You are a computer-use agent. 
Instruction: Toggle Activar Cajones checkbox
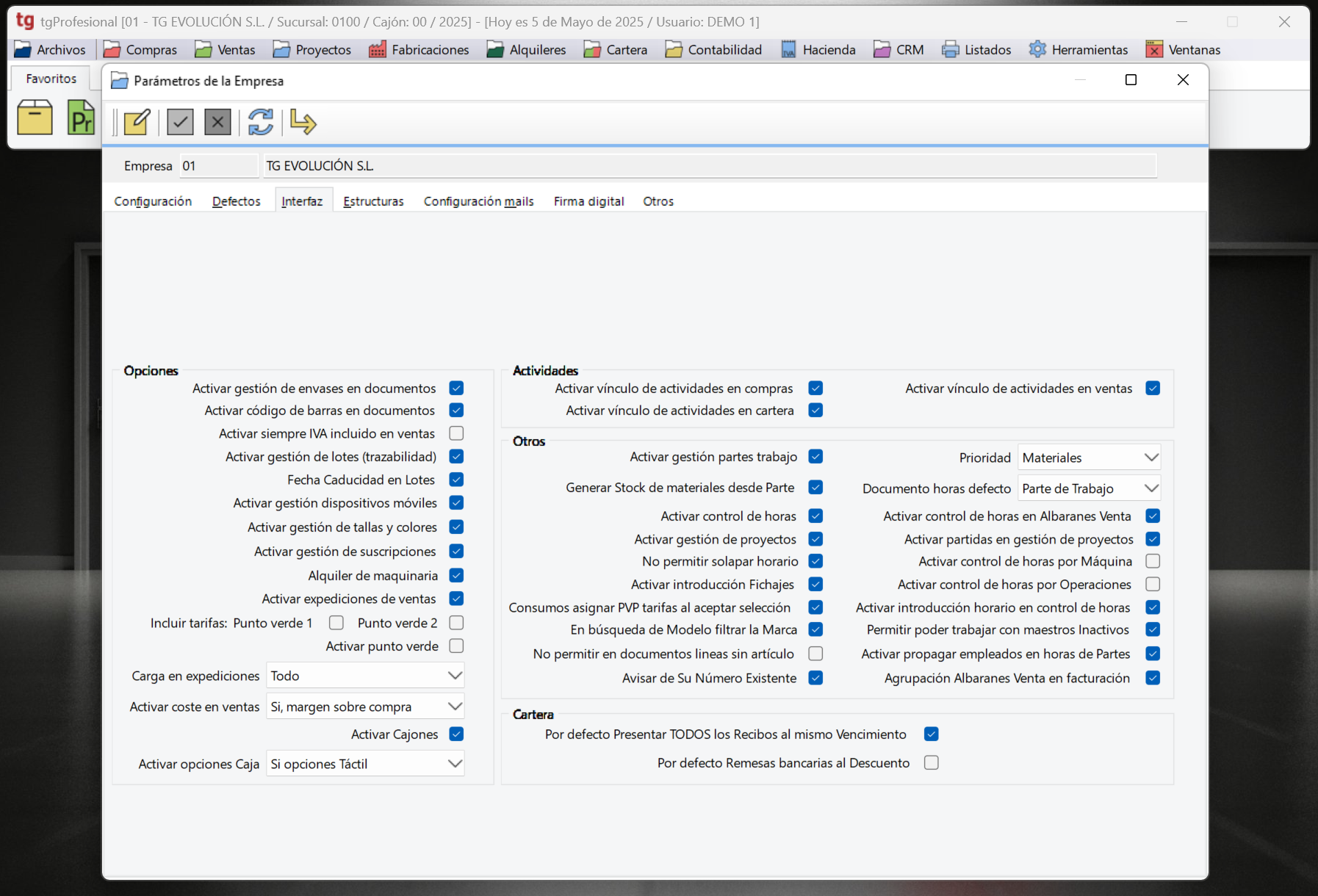456,734
